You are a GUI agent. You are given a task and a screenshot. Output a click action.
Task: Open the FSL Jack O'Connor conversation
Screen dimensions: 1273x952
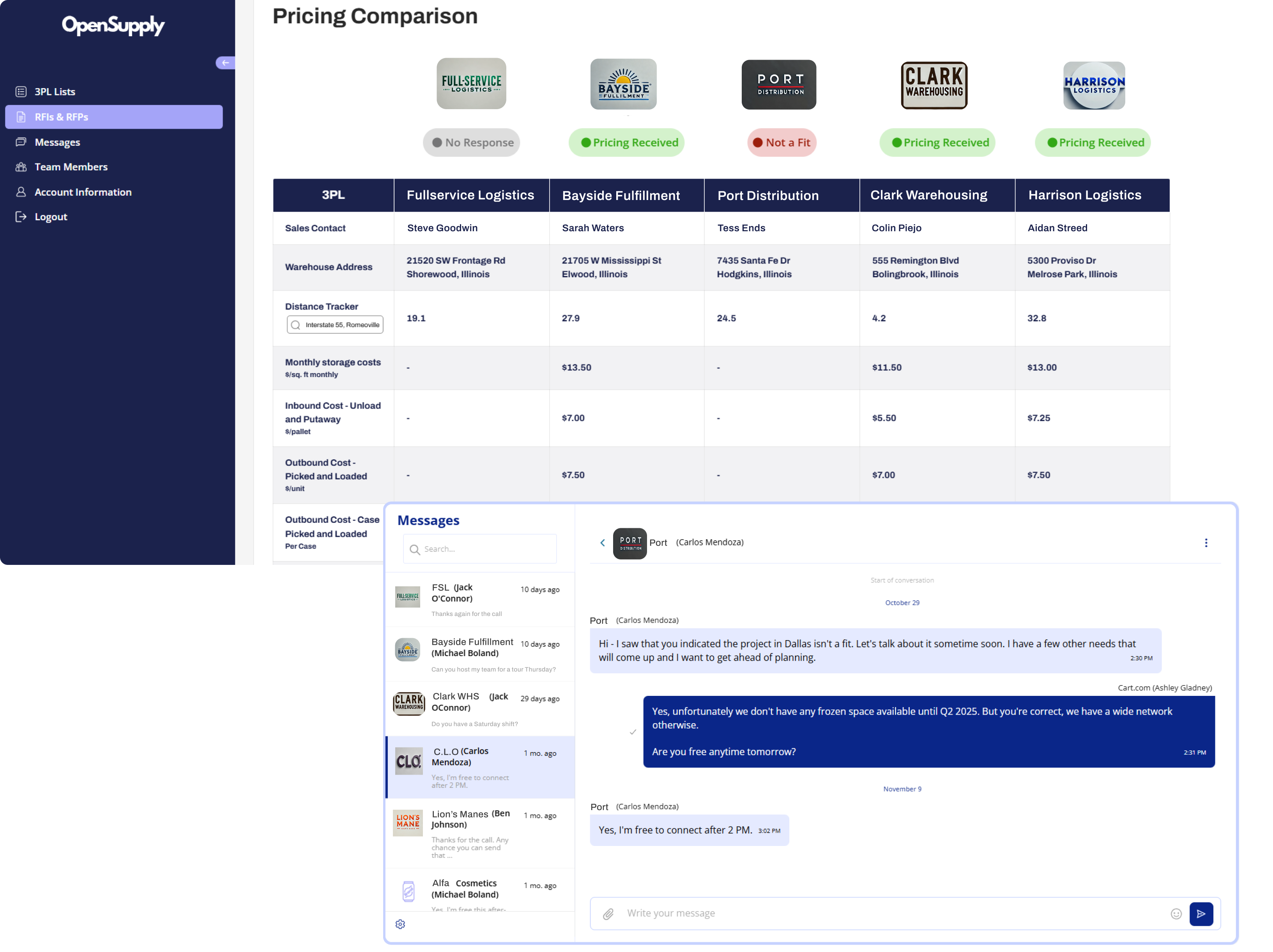pos(480,600)
